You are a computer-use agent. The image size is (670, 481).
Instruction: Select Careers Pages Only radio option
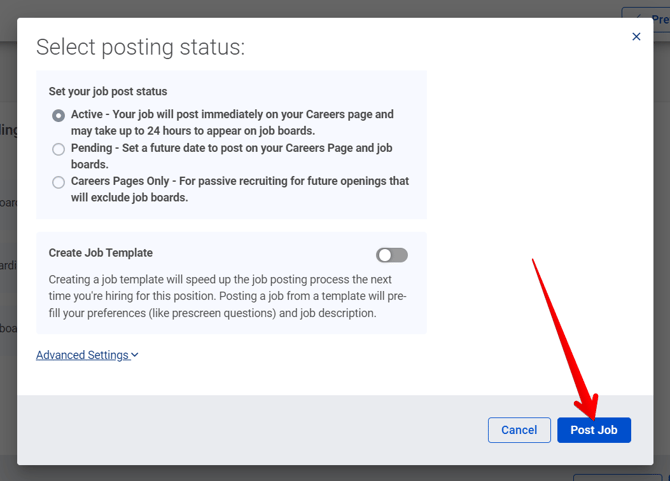[59, 182]
